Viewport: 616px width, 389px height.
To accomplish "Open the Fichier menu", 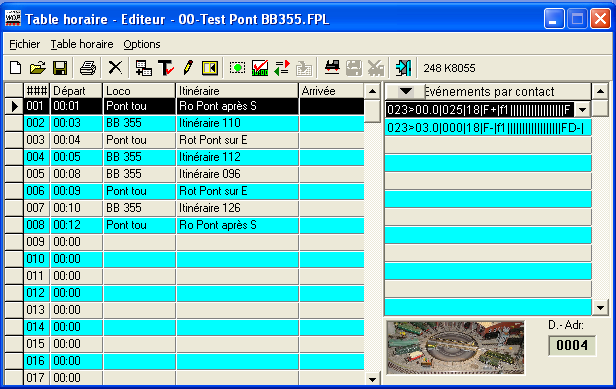I will click(x=24, y=44).
